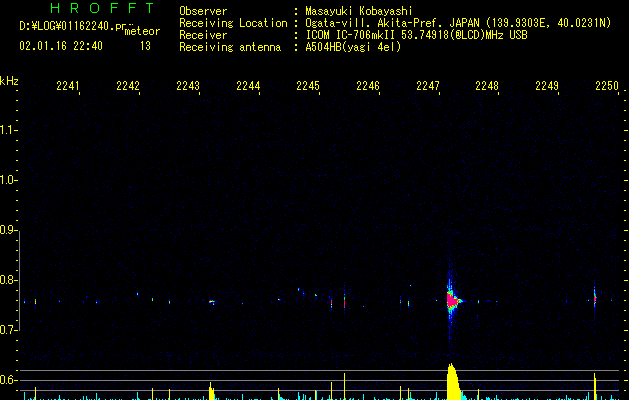
Task: Click the 2248 time axis marker
Action: (x=487, y=86)
